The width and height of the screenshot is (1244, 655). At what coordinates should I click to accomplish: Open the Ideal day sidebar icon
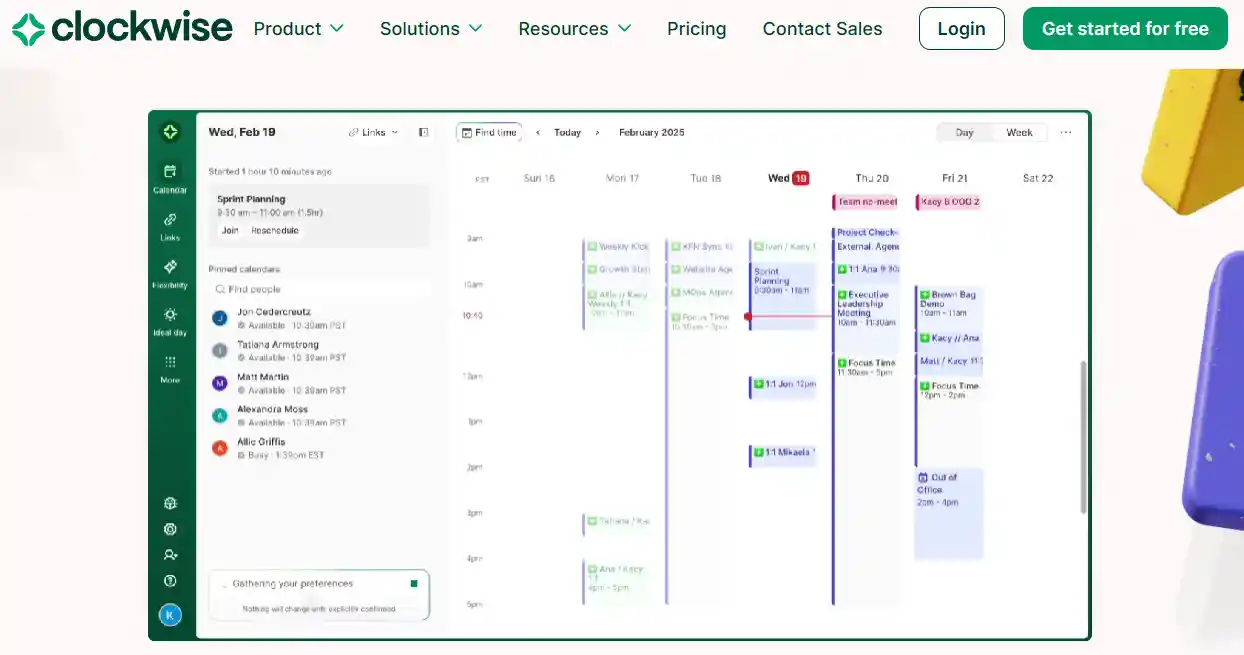click(170, 322)
